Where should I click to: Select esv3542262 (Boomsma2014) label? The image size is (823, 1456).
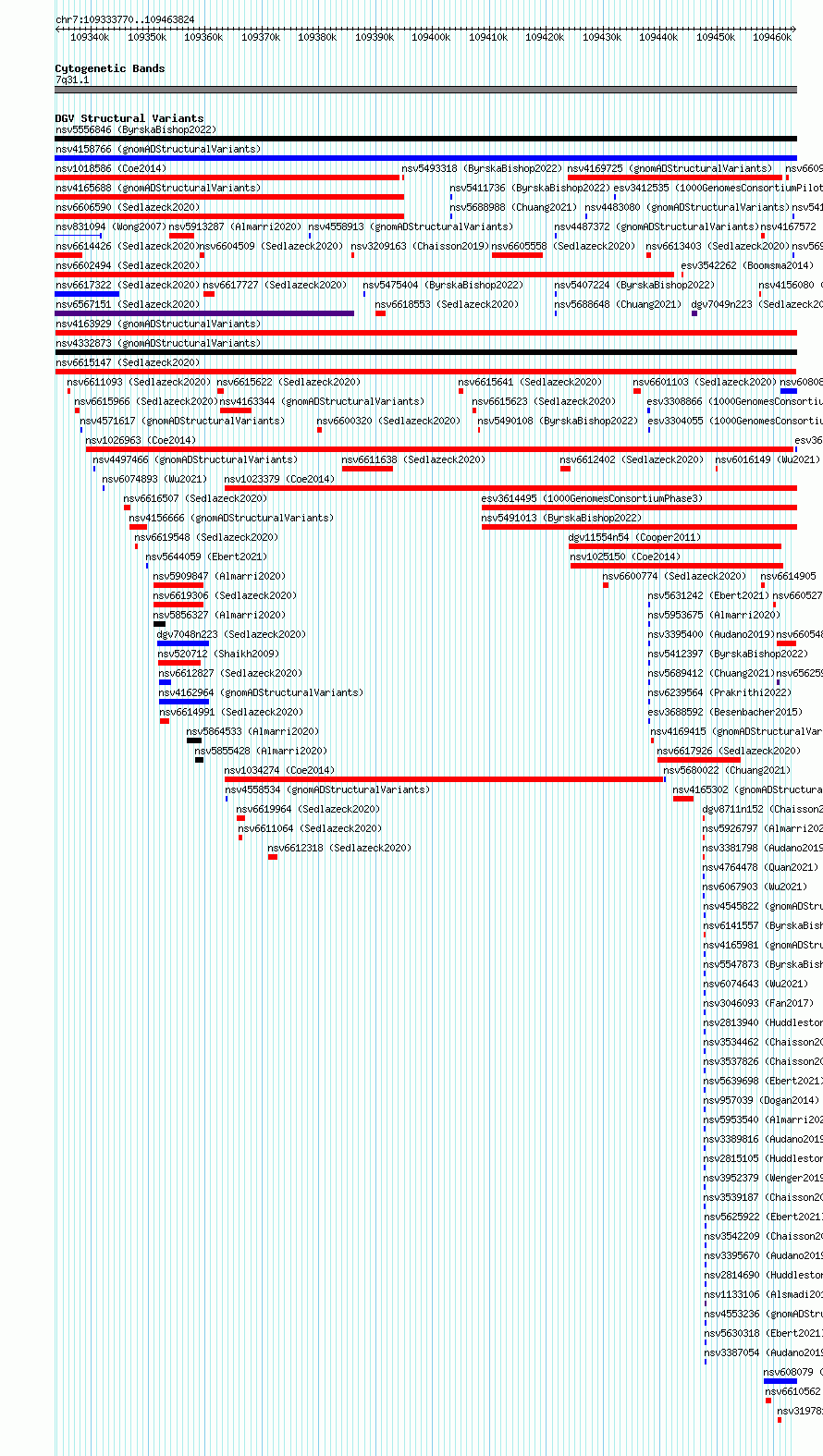[747, 265]
